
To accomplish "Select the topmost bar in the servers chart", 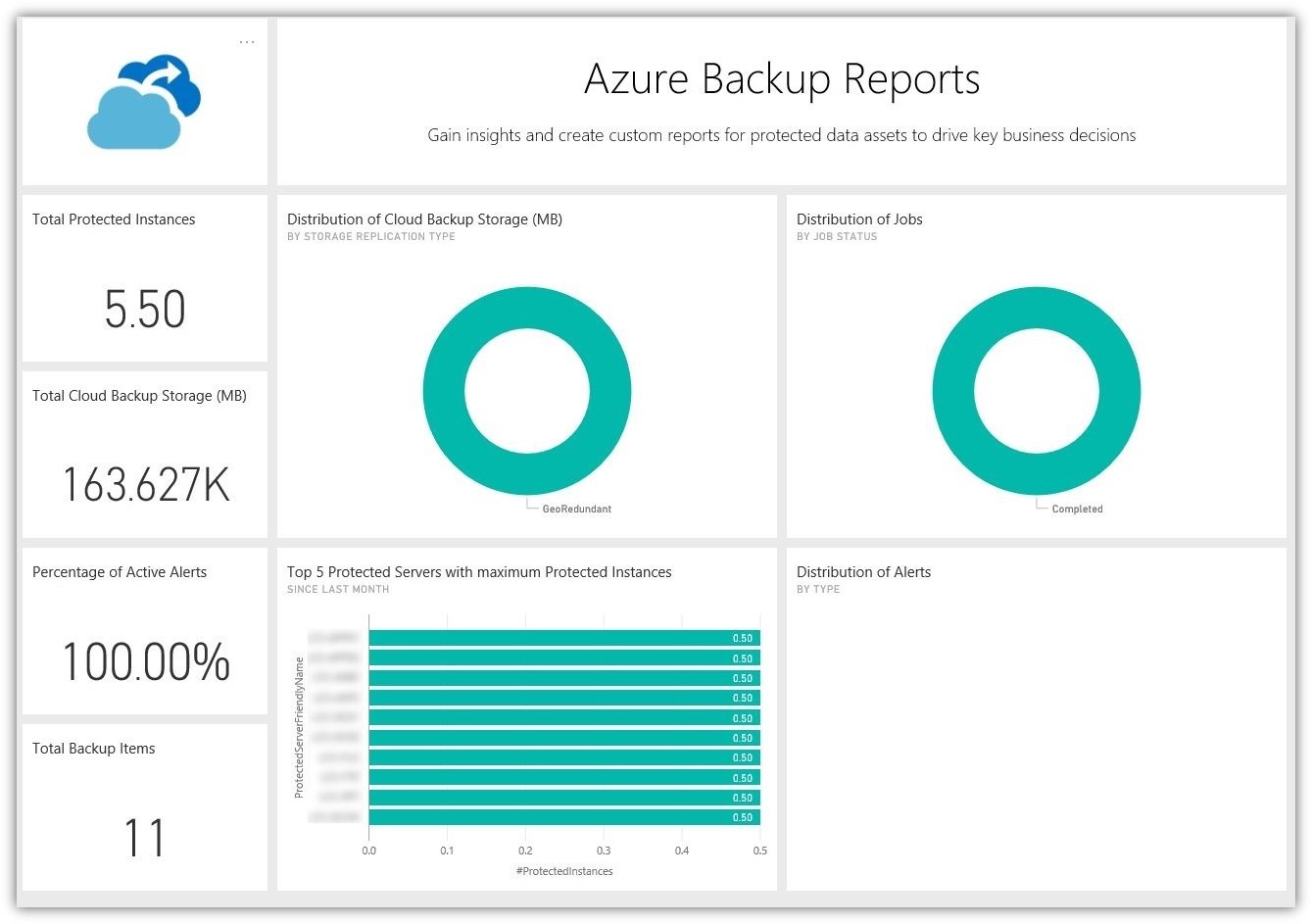I will pyautogui.click(x=564, y=638).
